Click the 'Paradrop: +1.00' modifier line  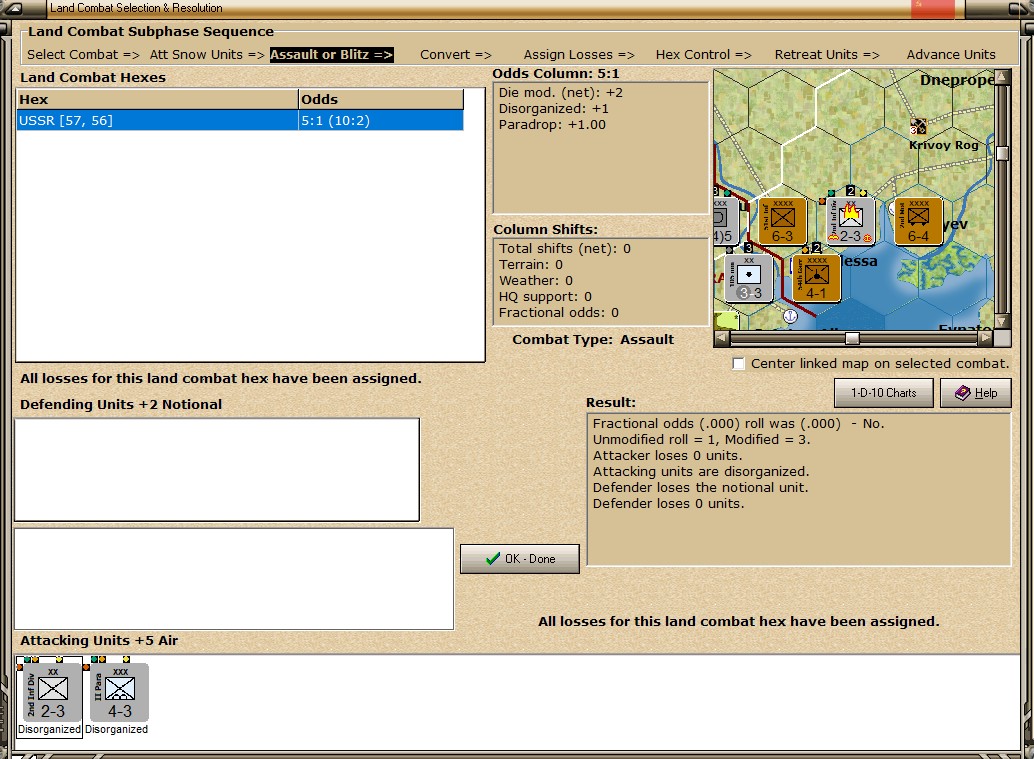pos(552,125)
